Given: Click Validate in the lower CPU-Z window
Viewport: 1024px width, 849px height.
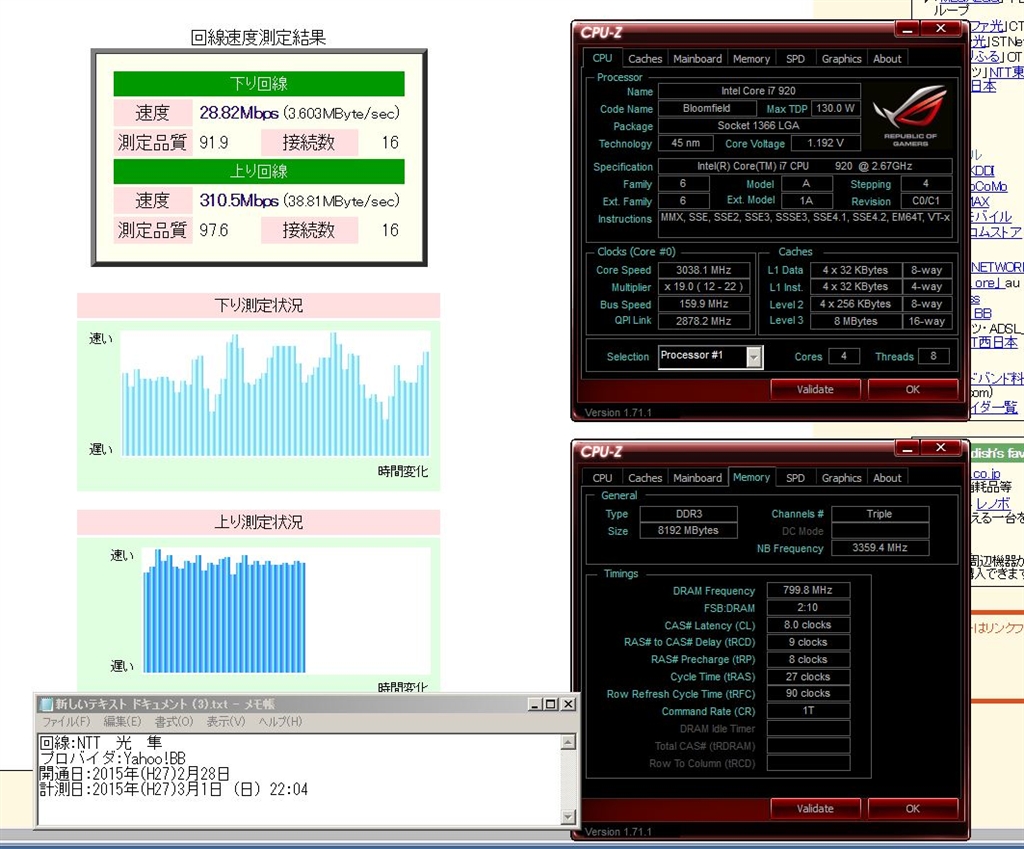Looking at the screenshot, I should (x=815, y=809).
